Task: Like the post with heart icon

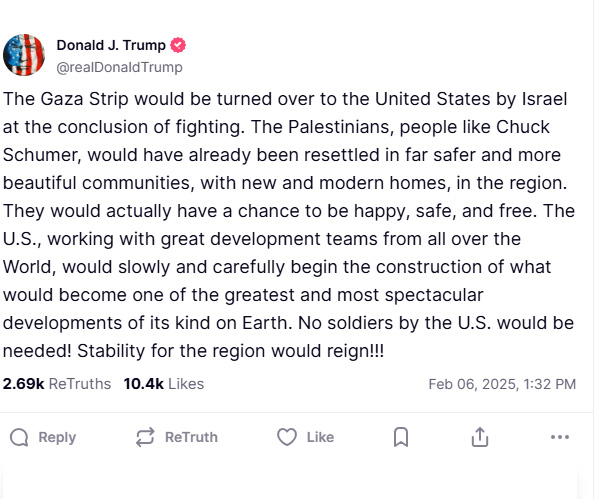Action: pyautogui.click(x=287, y=437)
